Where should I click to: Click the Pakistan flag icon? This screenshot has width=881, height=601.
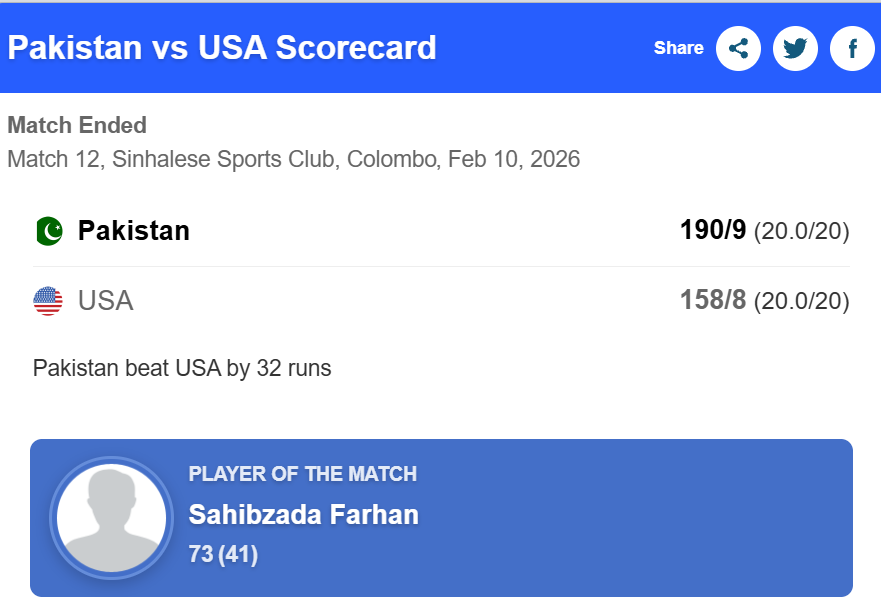click(48, 231)
